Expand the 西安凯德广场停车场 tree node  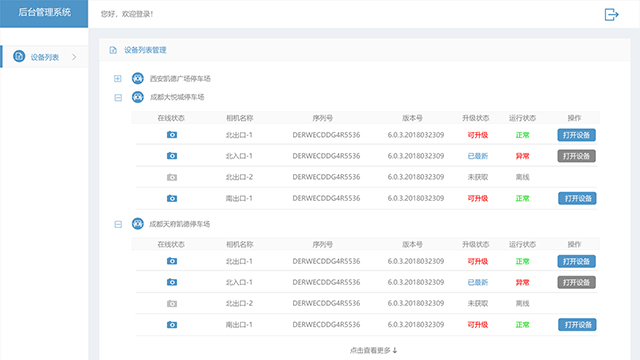click(x=118, y=78)
